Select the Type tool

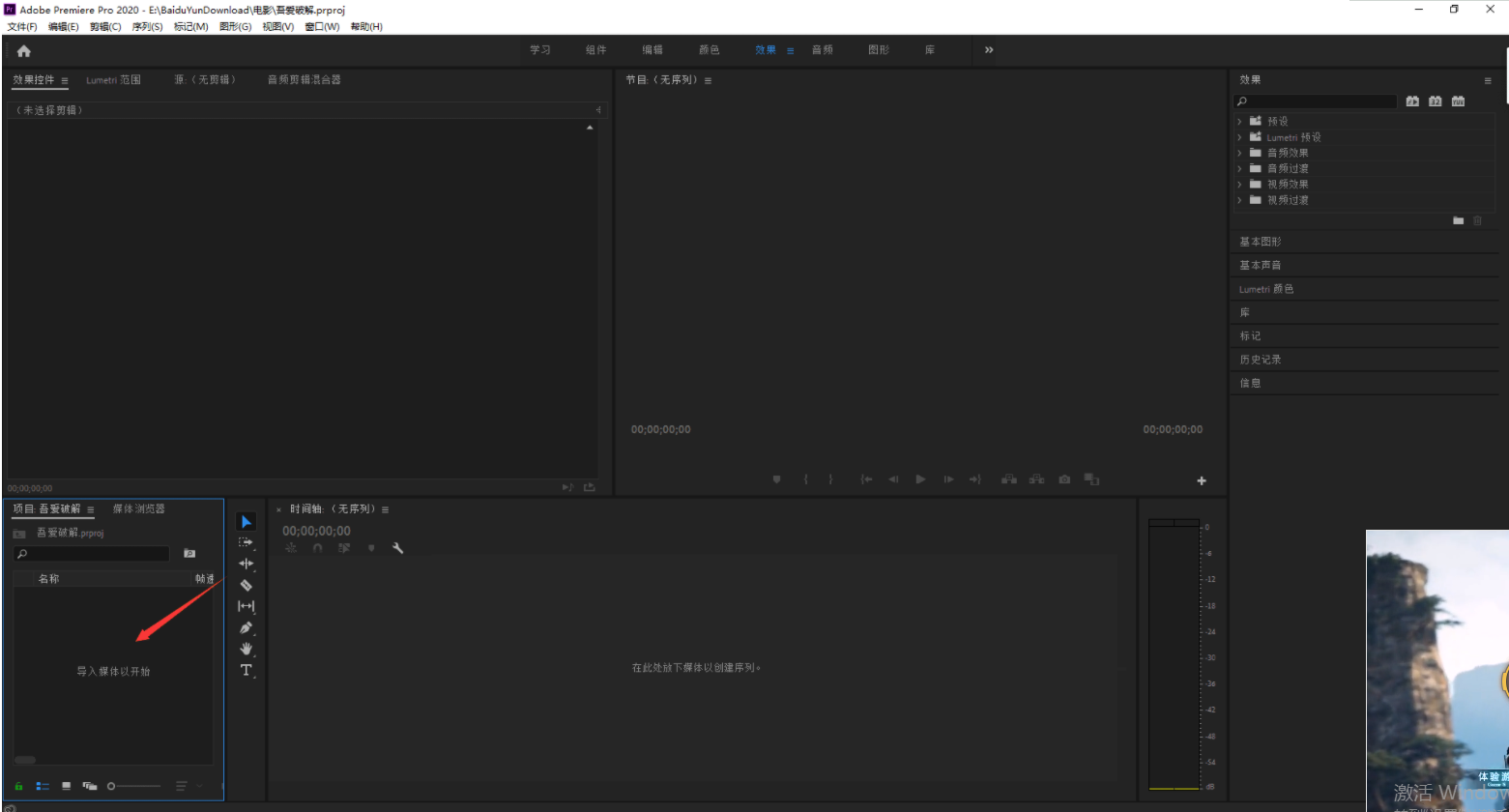pos(246,670)
